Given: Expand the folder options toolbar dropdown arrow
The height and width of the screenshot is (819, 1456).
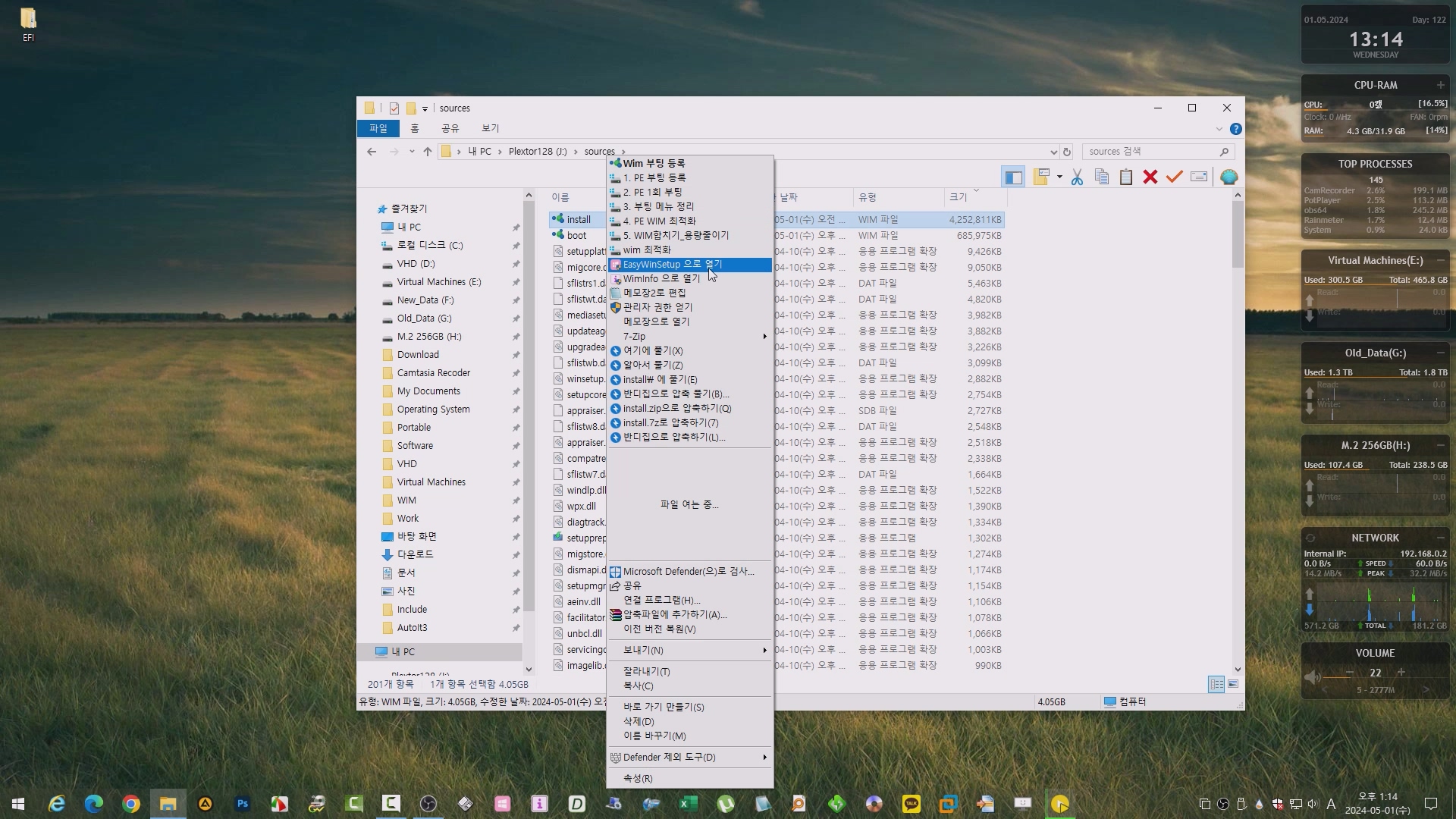Looking at the screenshot, I should [x=1059, y=177].
